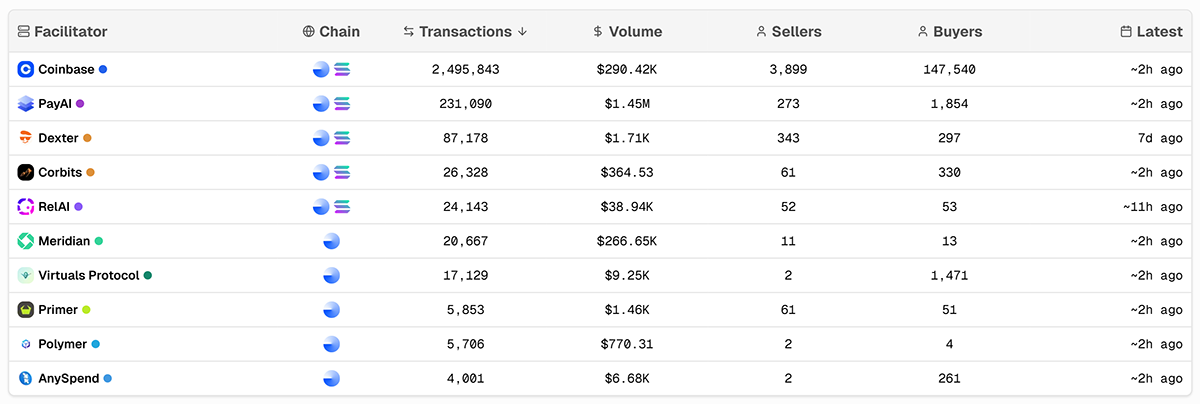Click the Dexter facilitator logo icon
Screen dimensions: 1200x404
coord(26,138)
